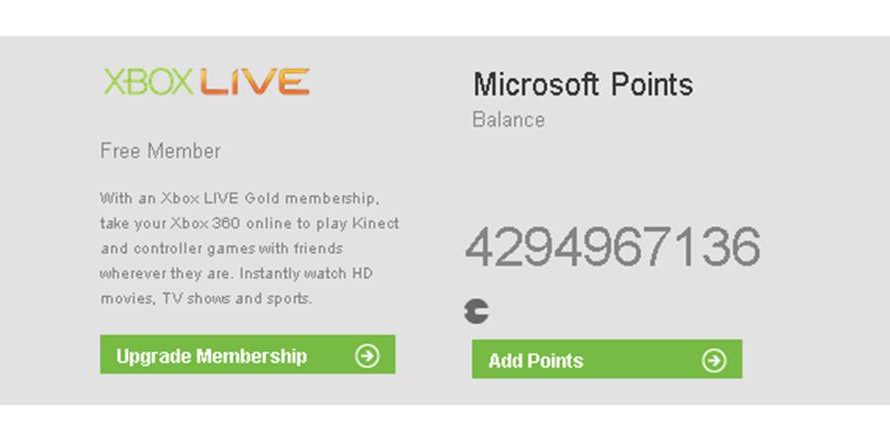
Task: Click the Xbox LIVE Gold membership description line
Action: pyautogui.click(x=240, y=199)
